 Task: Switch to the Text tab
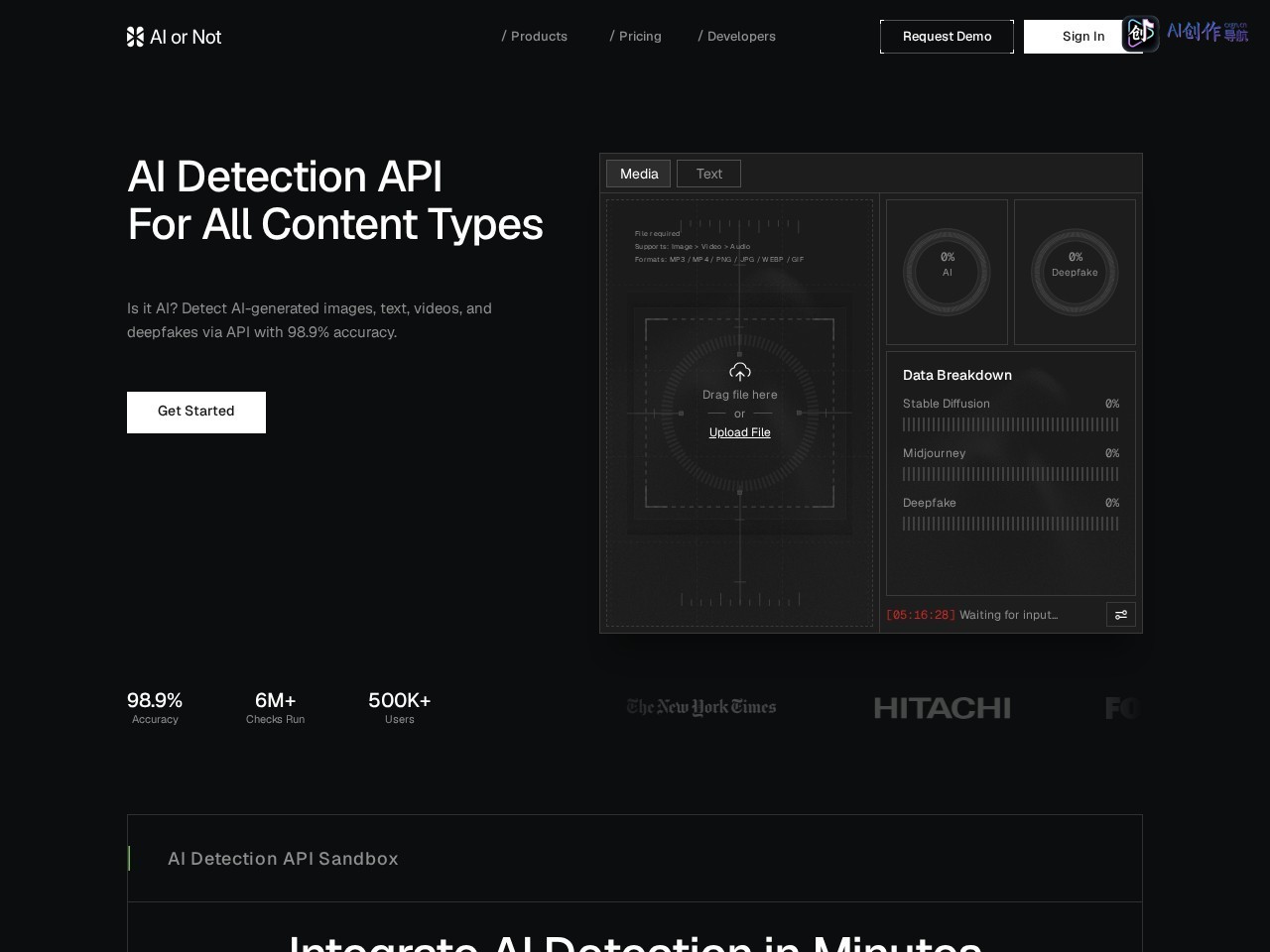[708, 174]
